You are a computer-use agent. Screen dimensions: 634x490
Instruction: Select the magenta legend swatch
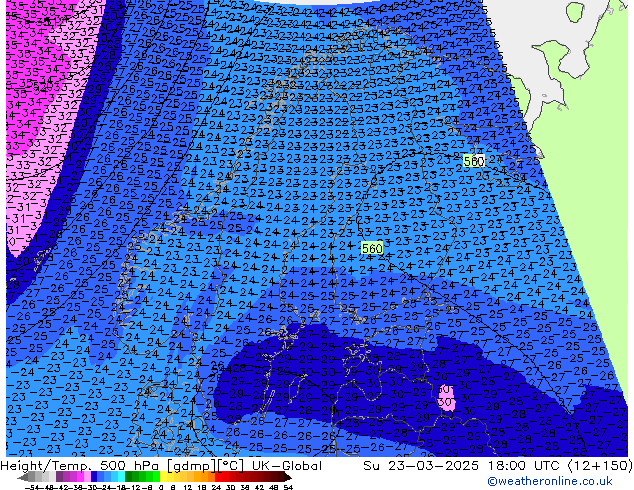tap(80, 477)
